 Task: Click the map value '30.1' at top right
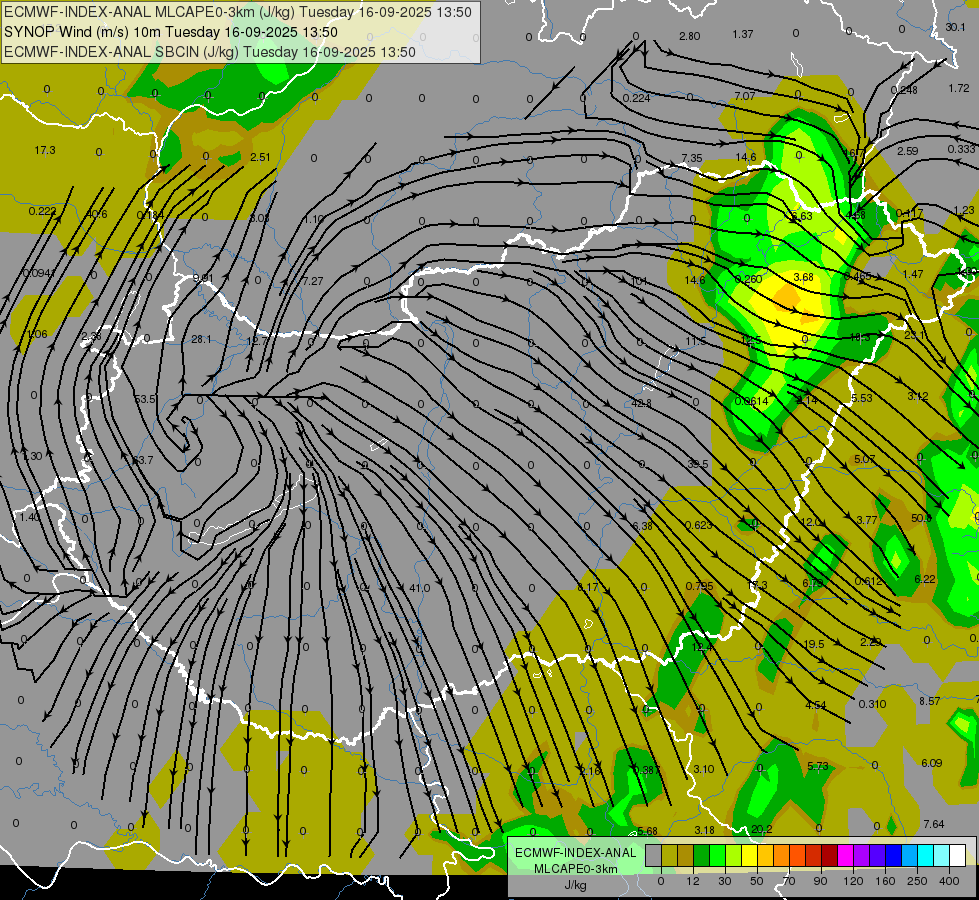pyautogui.click(x=955, y=27)
